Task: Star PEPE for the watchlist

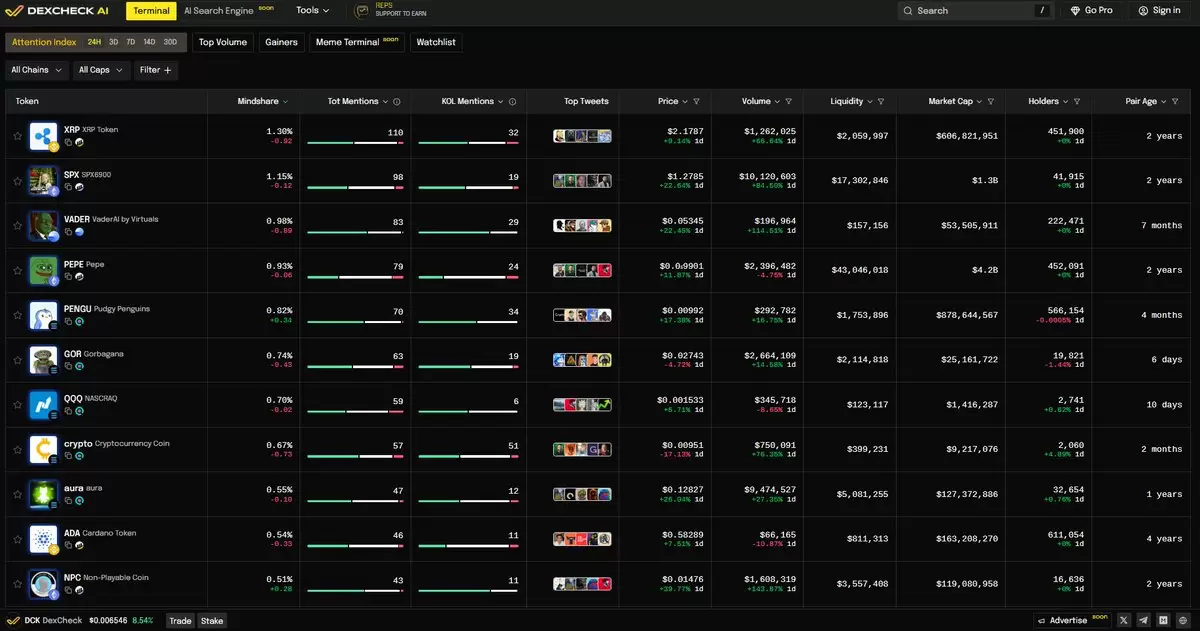Action: coord(17,270)
